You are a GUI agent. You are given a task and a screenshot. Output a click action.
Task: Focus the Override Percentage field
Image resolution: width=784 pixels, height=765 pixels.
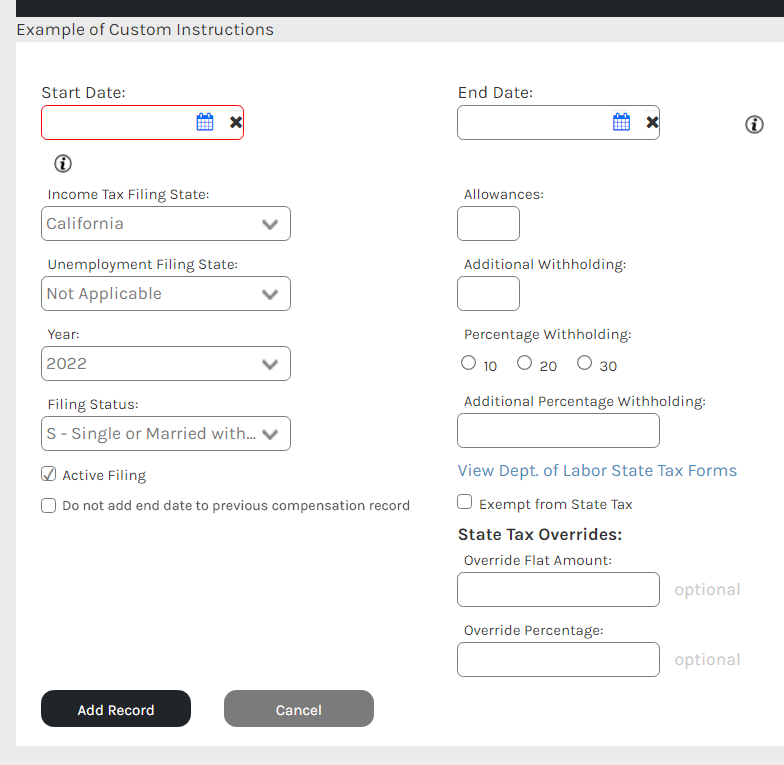558,660
